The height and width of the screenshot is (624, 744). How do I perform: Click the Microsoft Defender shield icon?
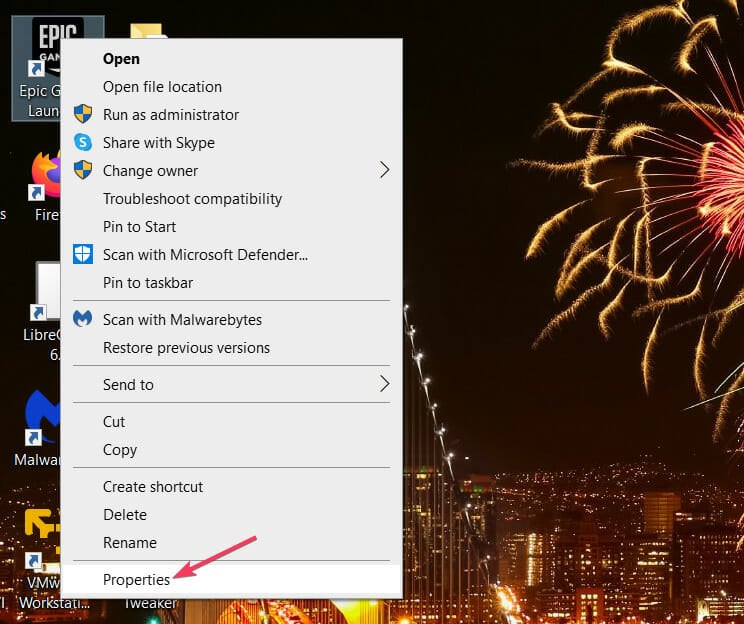83,254
